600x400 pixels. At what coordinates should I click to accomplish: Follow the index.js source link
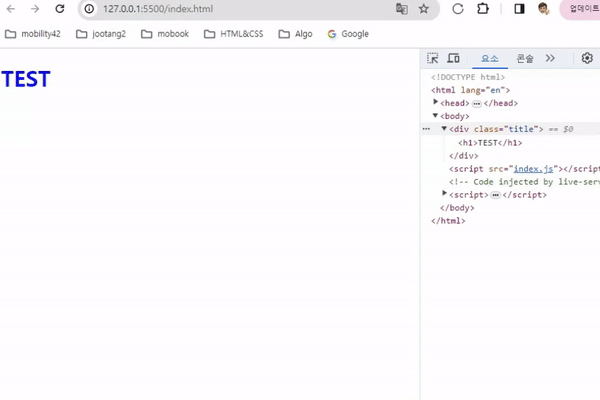pyautogui.click(x=533, y=169)
